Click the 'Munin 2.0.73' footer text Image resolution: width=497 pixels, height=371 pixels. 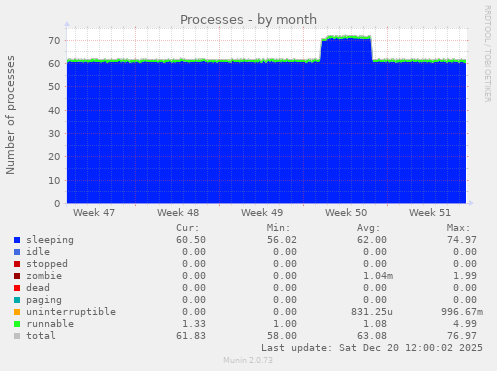click(248, 360)
